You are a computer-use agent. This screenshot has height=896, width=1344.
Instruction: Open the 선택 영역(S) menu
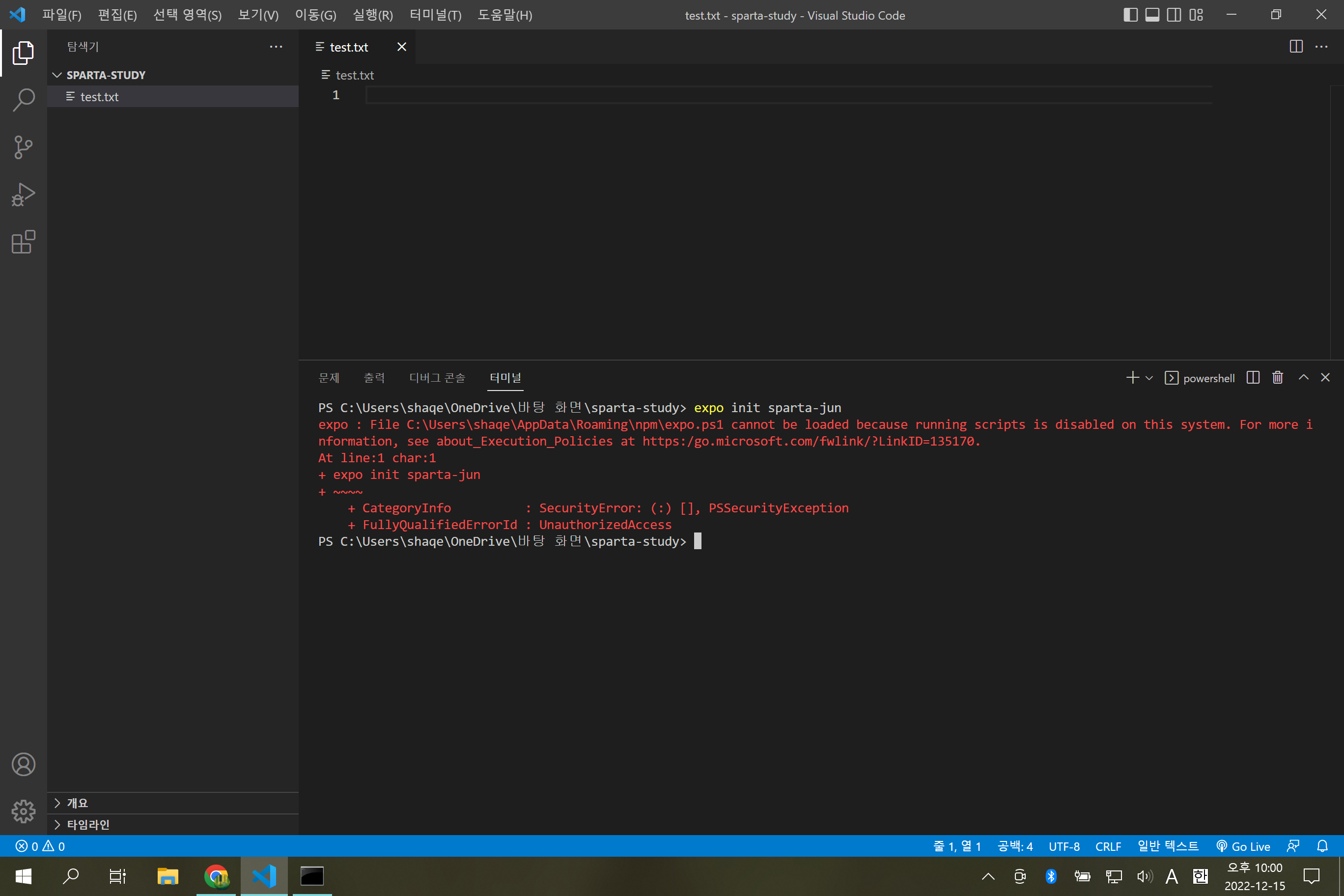click(188, 15)
